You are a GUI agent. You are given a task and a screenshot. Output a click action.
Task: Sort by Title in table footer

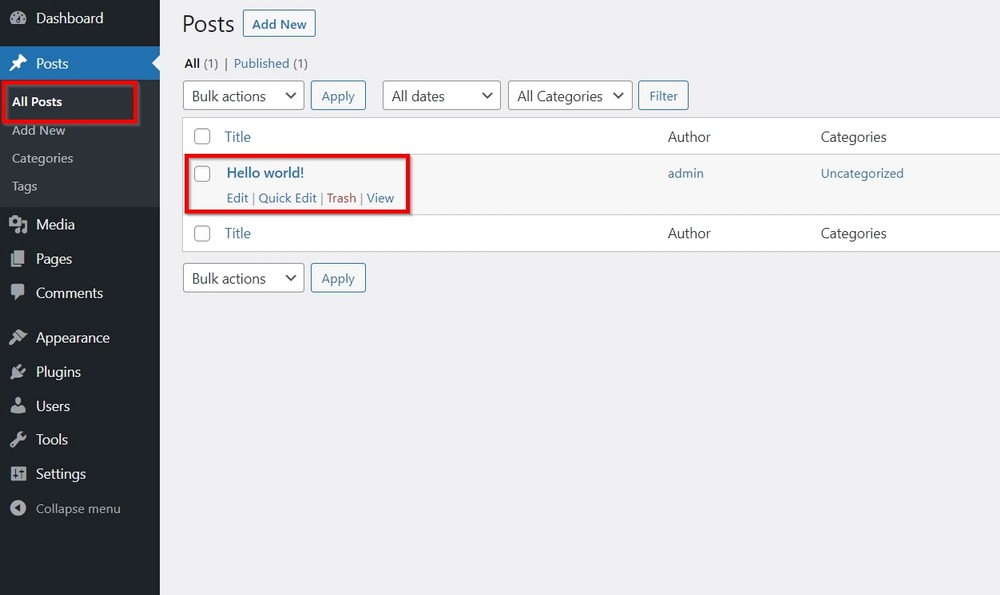[x=237, y=233]
